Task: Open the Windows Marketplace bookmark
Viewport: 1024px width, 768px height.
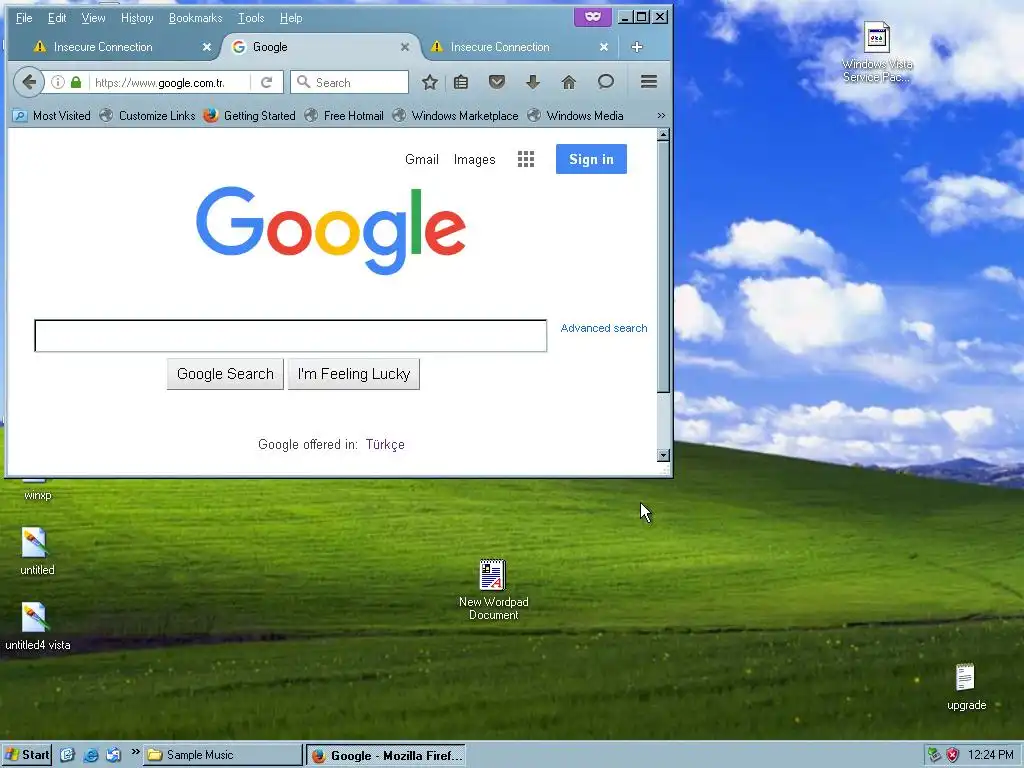Action: point(455,116)
